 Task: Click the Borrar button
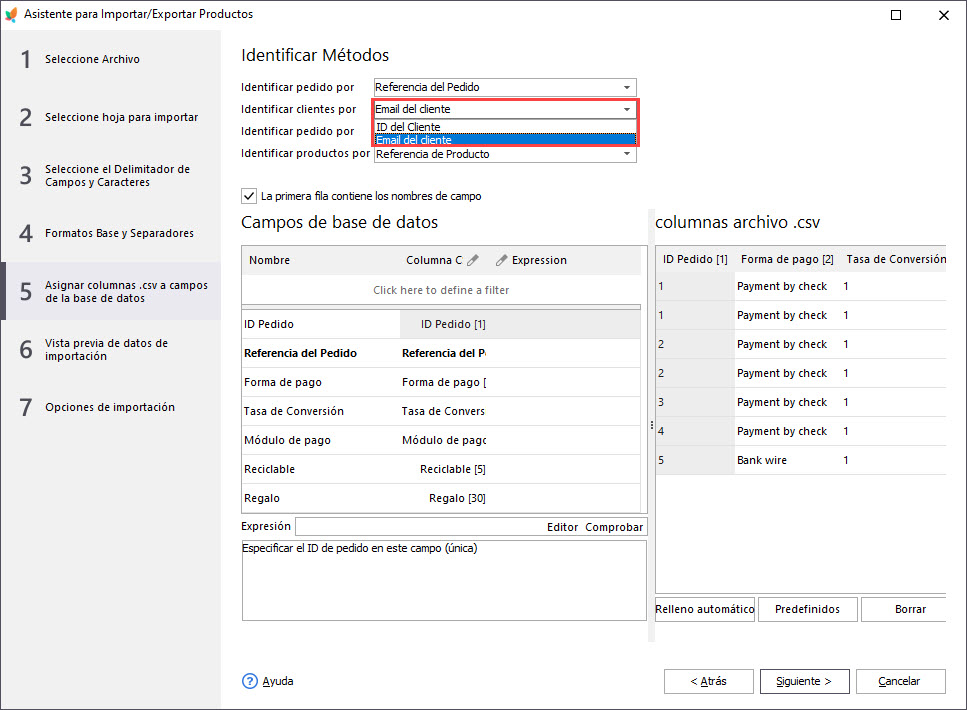pyautogui.click(x=904, y=609)
